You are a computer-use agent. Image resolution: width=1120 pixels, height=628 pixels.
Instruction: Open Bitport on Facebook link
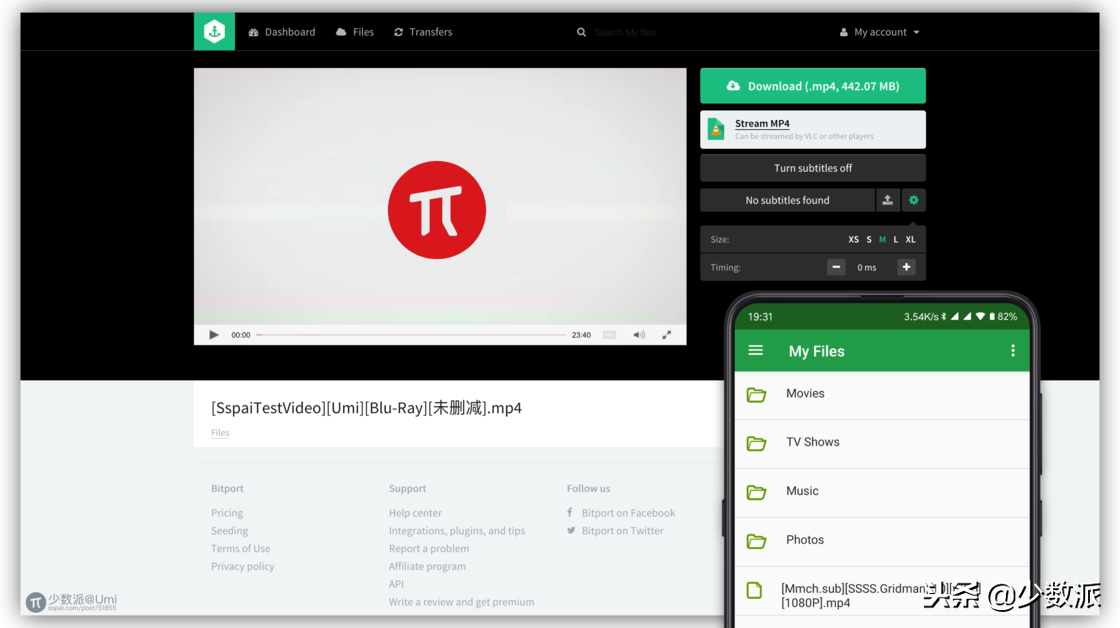click(x=628, y=513)
